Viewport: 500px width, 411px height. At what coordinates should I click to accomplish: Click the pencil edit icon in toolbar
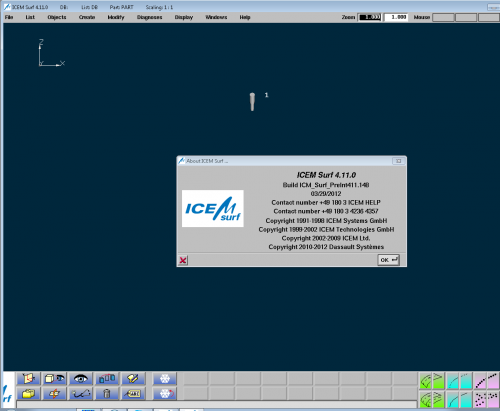133,379
